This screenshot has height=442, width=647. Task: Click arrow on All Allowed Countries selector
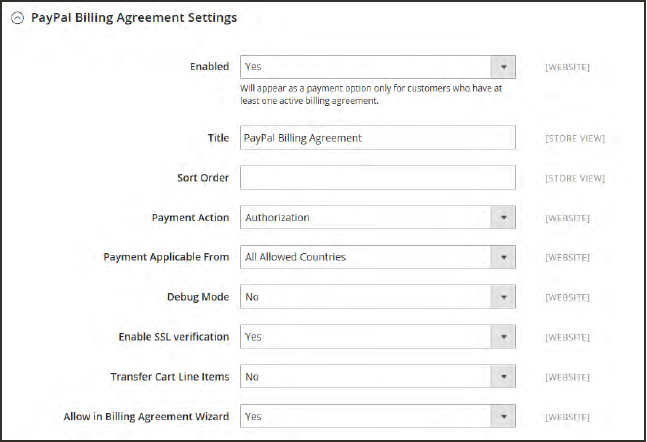[503, 257]
